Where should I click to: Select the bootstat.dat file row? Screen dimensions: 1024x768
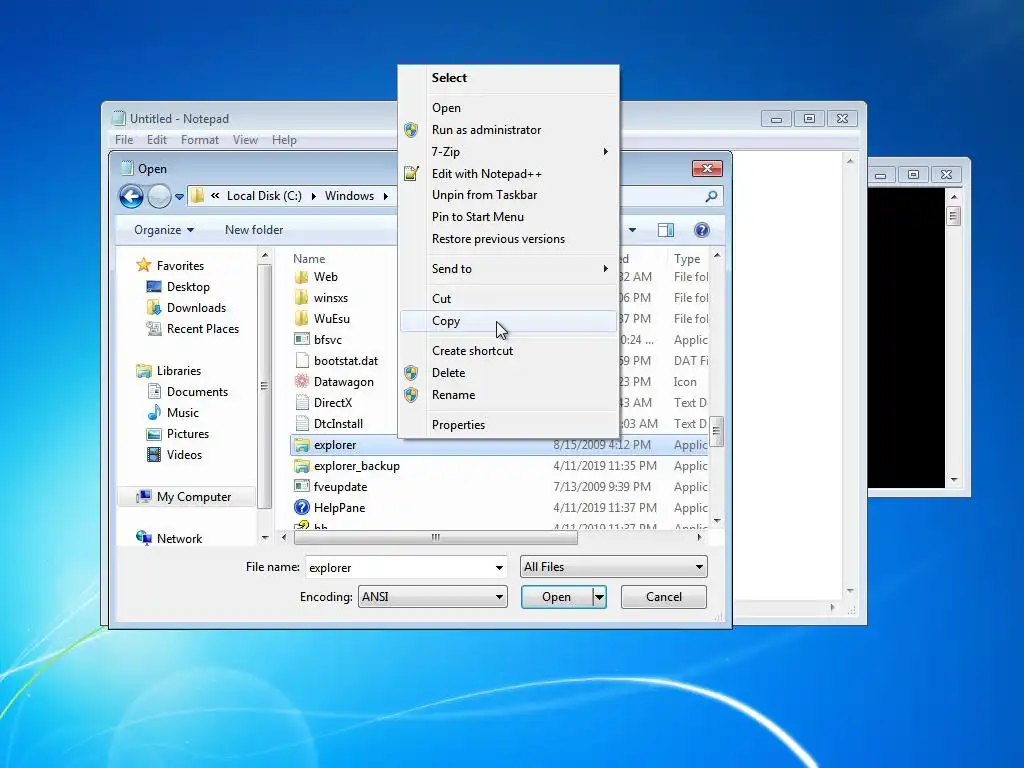pos(500,360)
